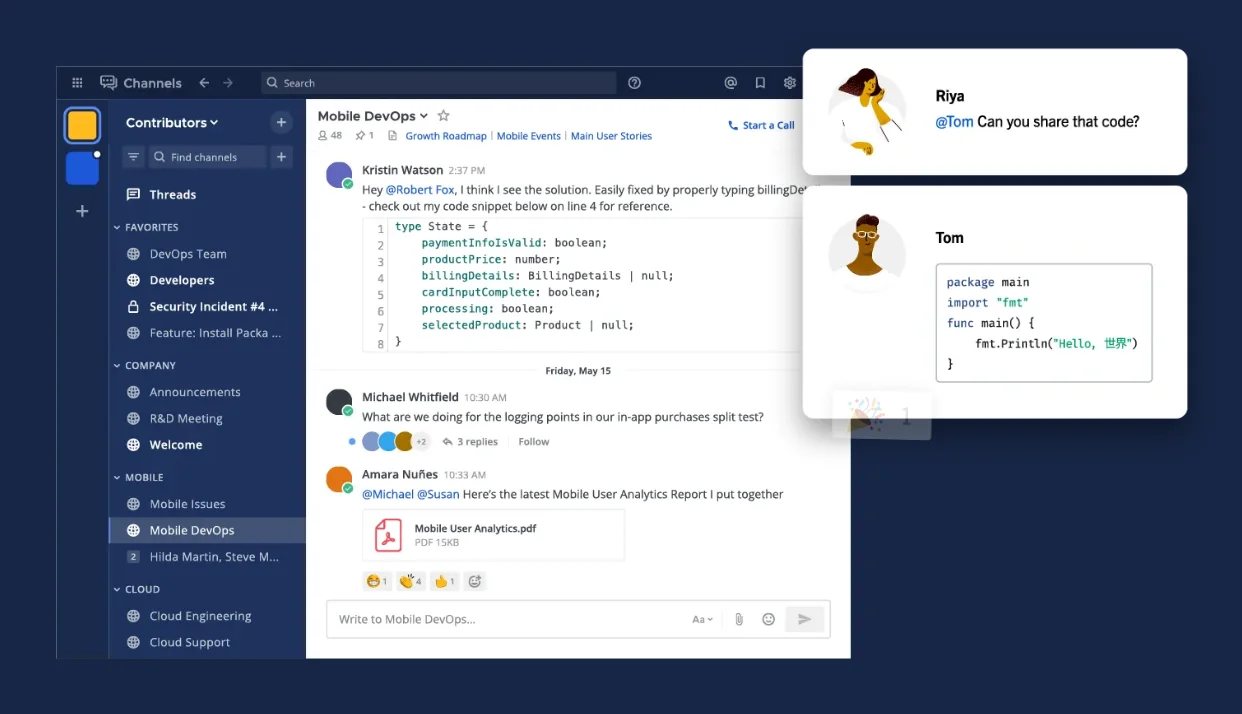1242x714 pixels.
Task: Open the Threads view
Action: [172, 195]
